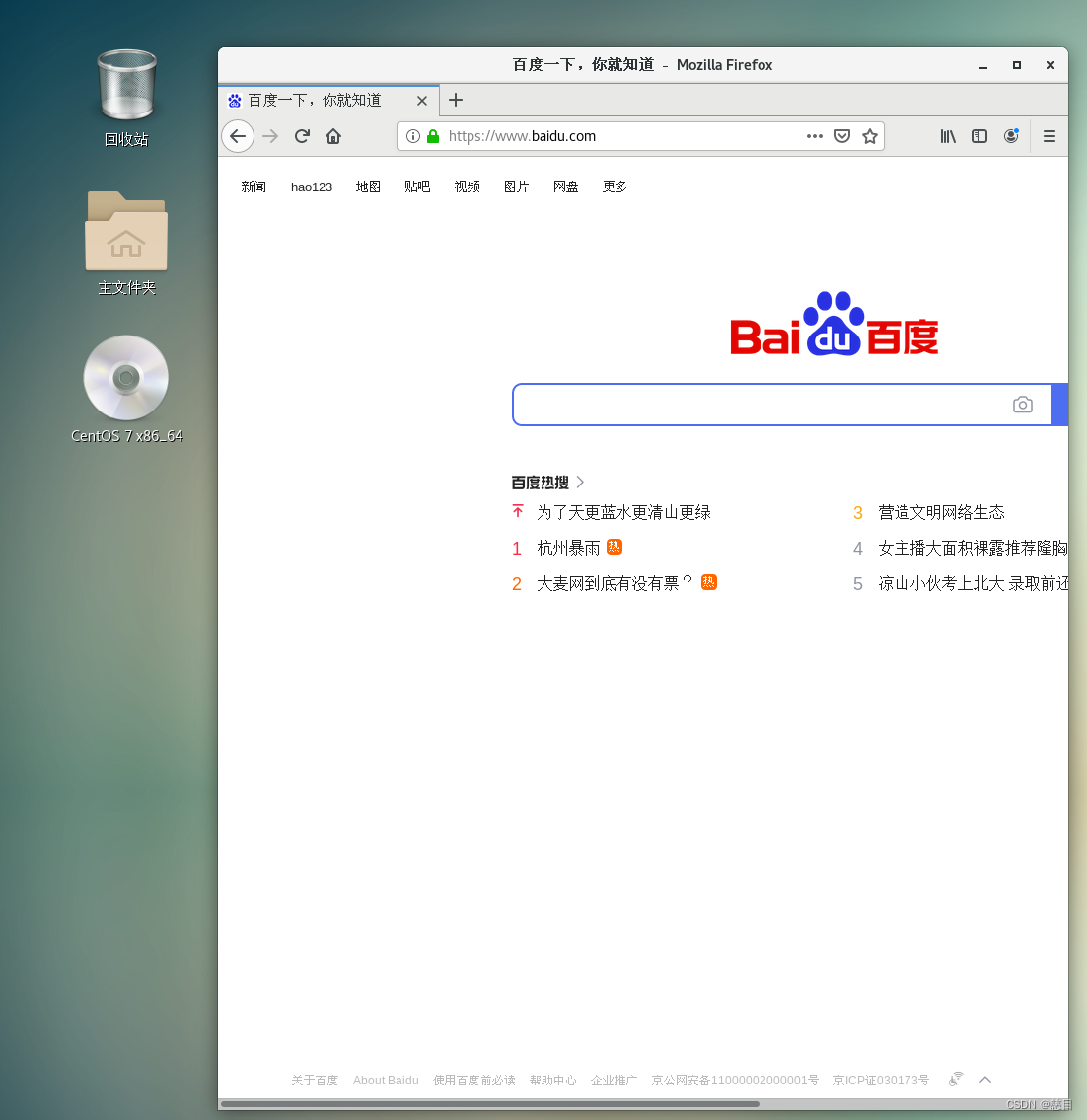Screen dimensions: 1087x1120
Task: Open the 企业推广 footer link
Action: 614,1080
